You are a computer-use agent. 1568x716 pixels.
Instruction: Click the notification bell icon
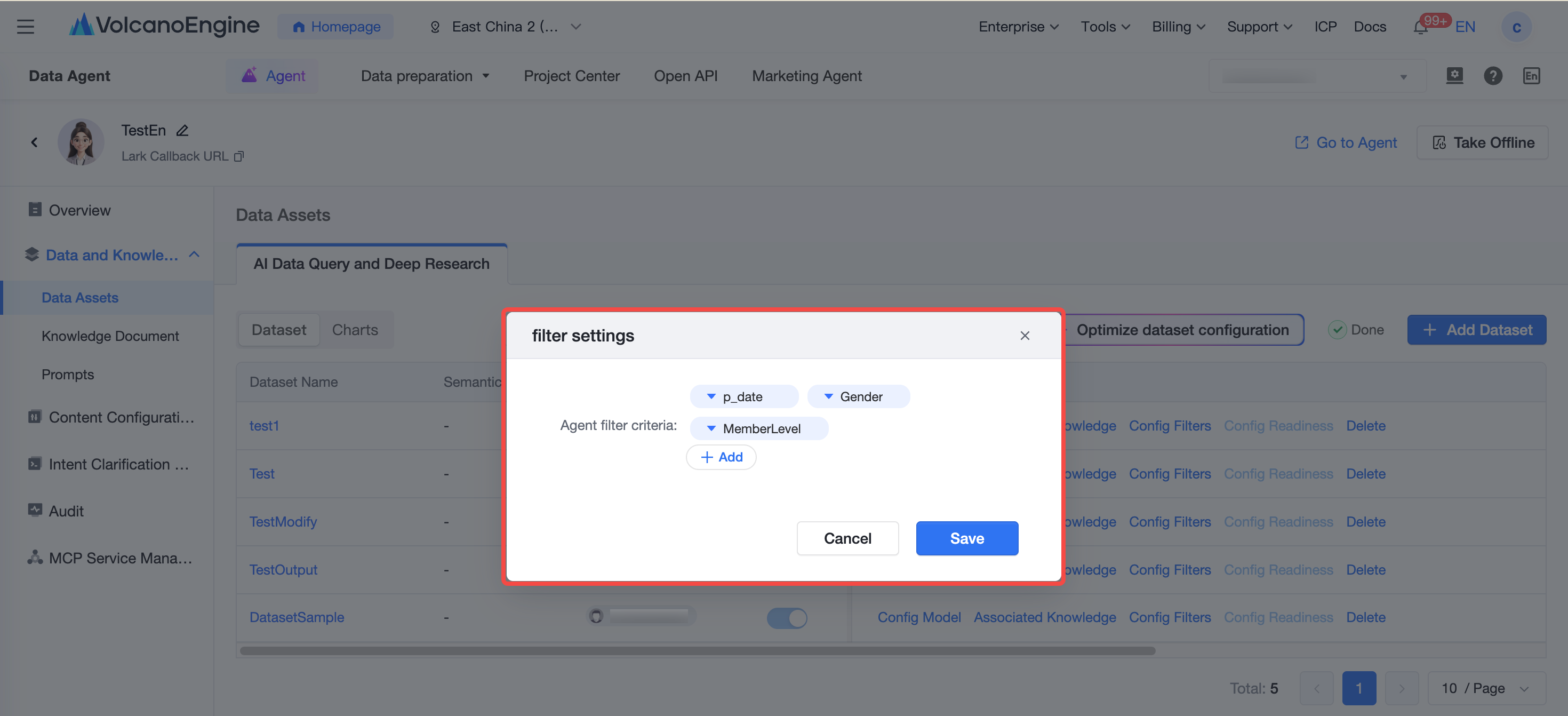(x=1420, y=27)
